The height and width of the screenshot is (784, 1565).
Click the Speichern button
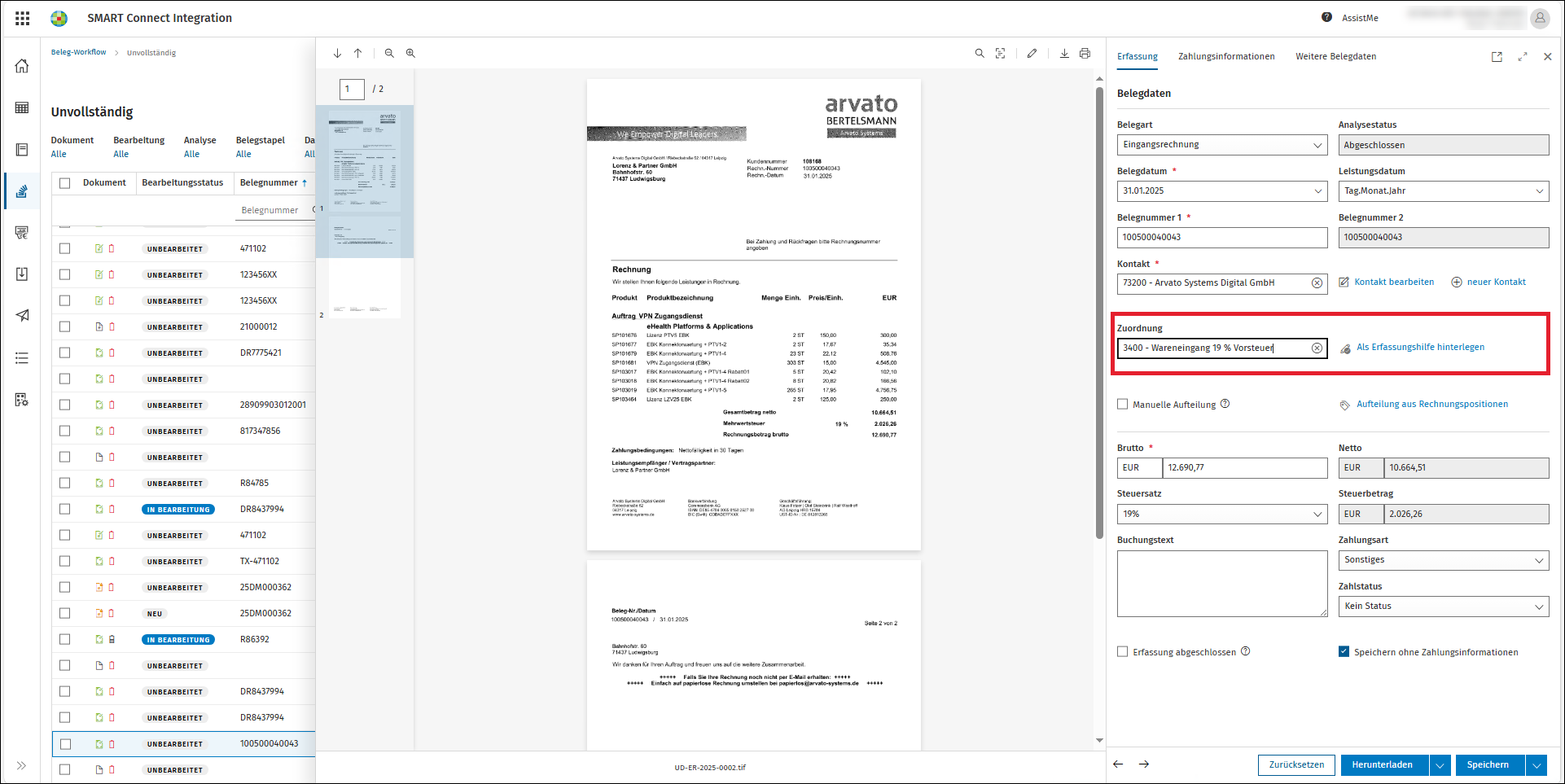(x=1488, y=764)
